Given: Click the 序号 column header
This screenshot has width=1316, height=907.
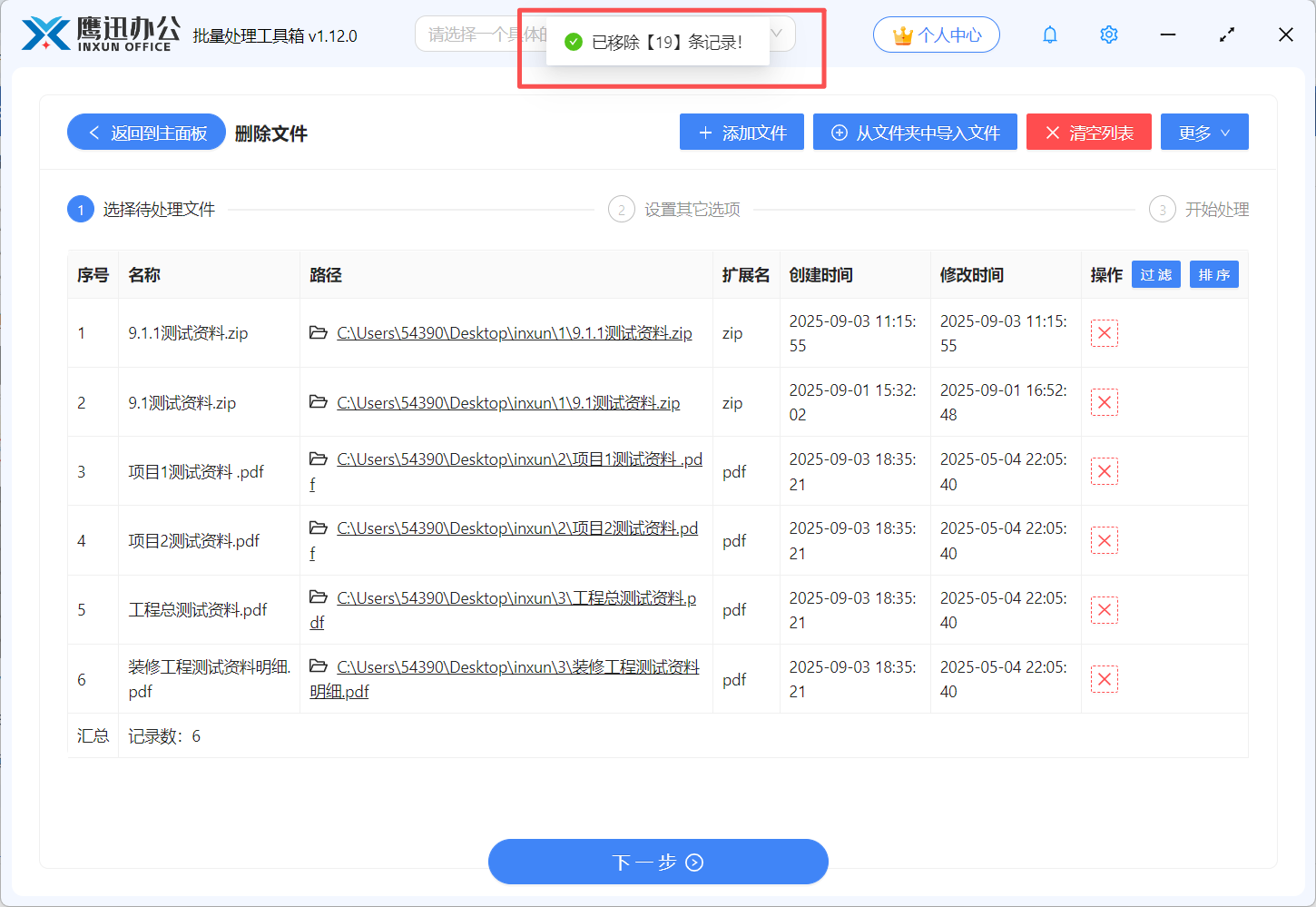Looking at the screenshot, I should pos(93,274).
